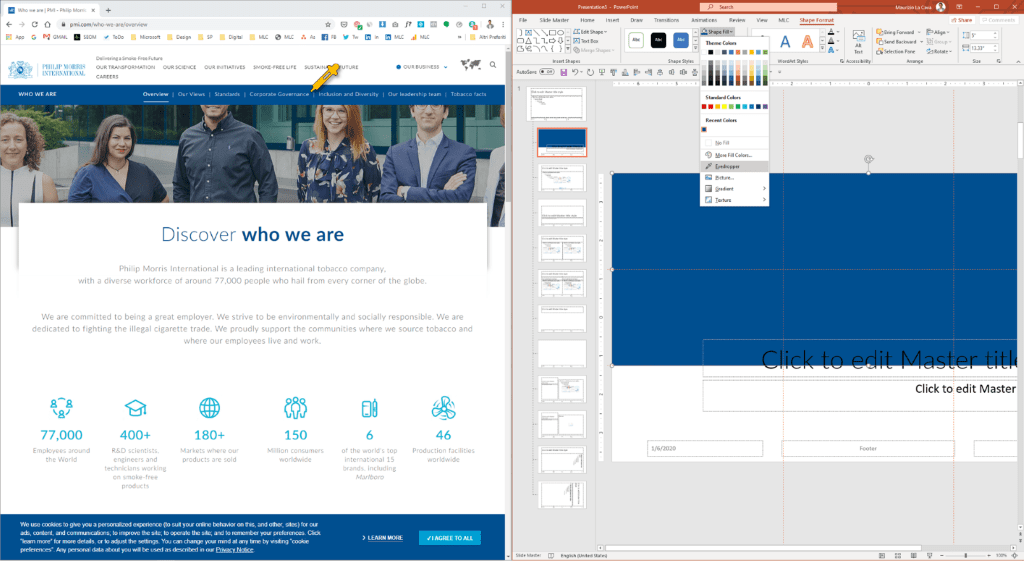Open the Edit Shape dropdown
Screen dimensions: 1024x561
(590, 31)
